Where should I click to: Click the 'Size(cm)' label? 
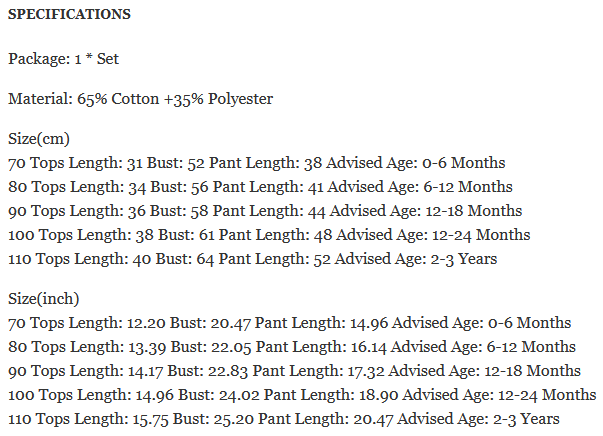[38, 139]
